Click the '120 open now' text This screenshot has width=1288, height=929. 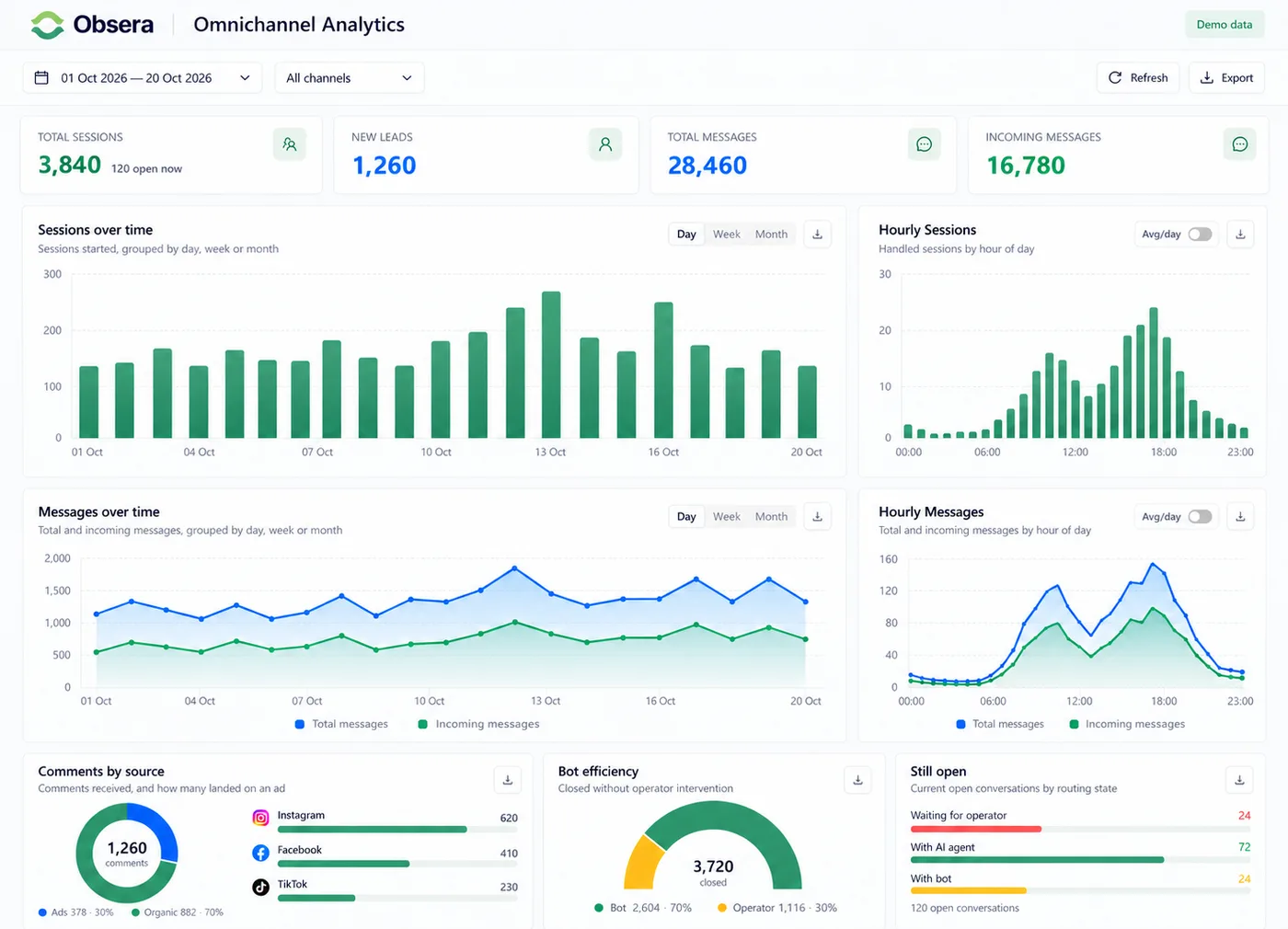pos(146,169)
